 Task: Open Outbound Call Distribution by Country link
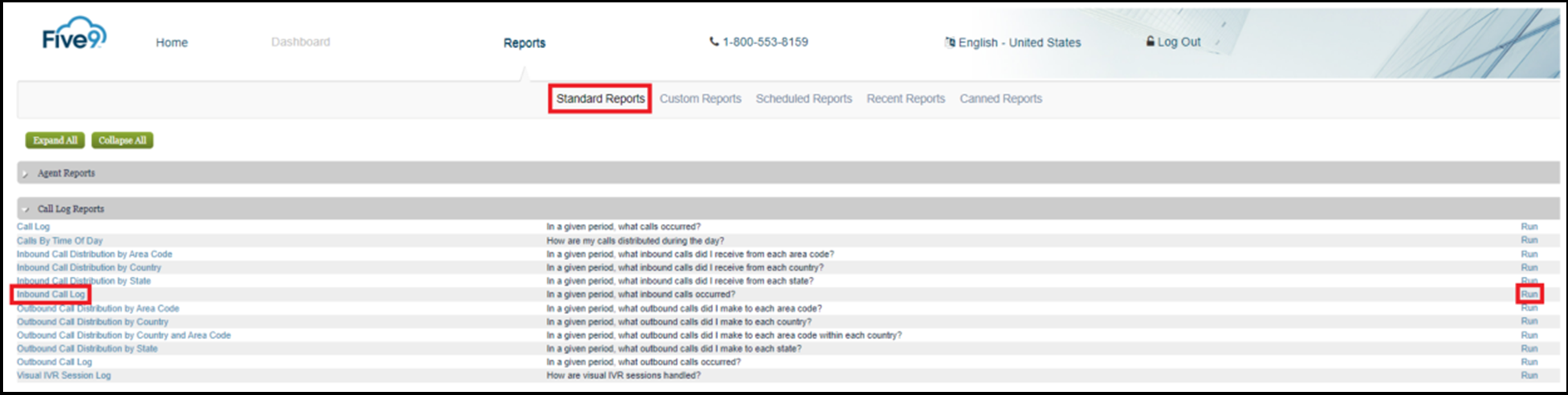click(92, 322)
